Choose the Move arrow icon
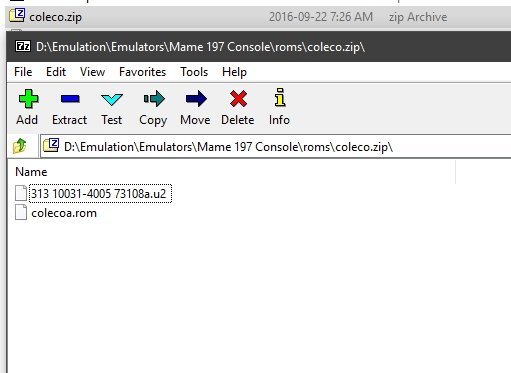Screen dimensions: 511x373 [196, 99]
